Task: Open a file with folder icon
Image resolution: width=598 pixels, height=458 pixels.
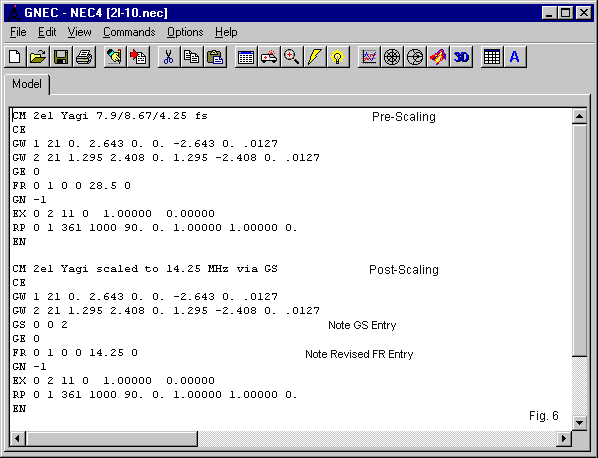Action: tap(38, 57)
